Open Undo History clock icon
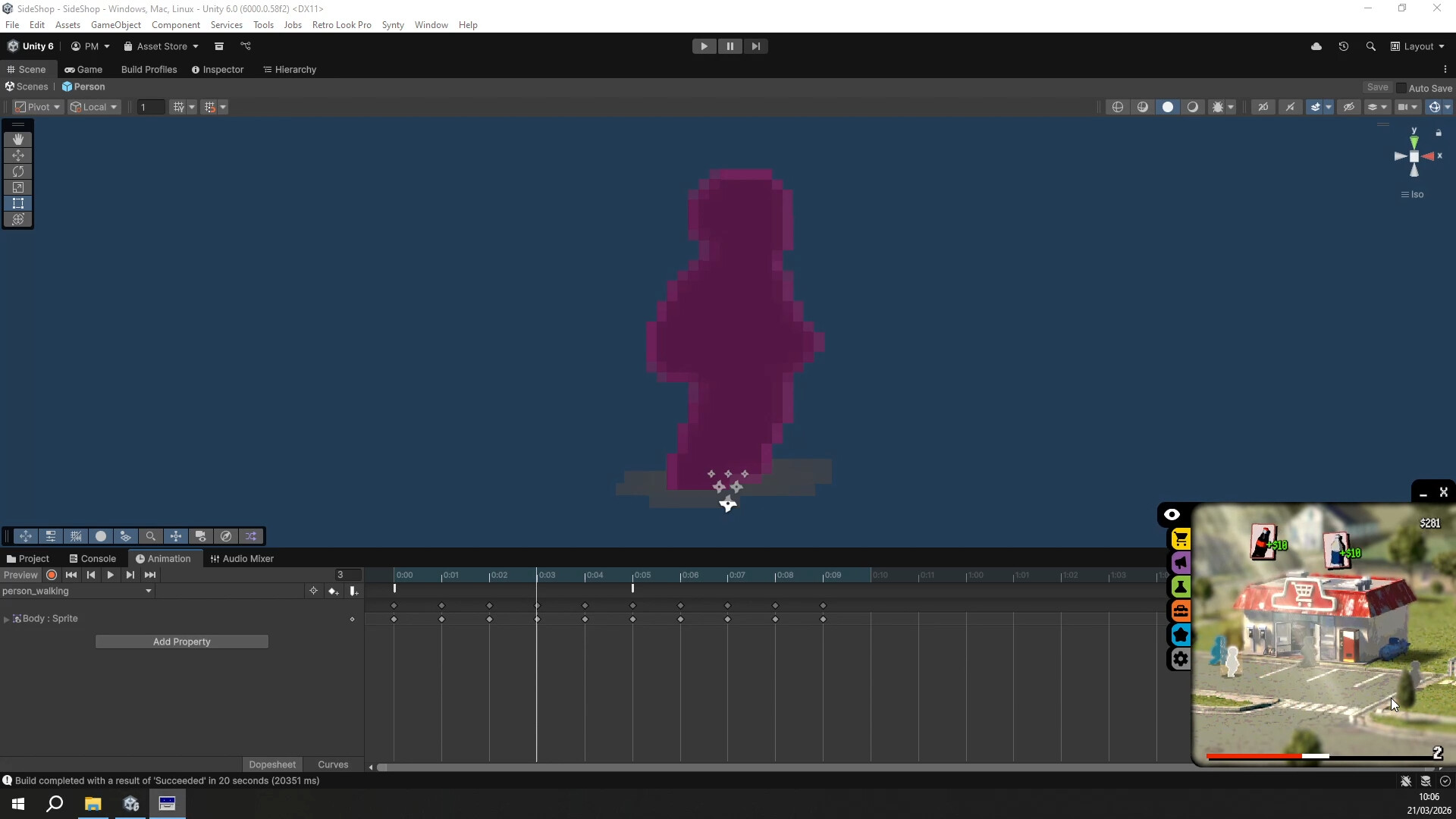1456x819 pixels. [x=1343, y=46]
